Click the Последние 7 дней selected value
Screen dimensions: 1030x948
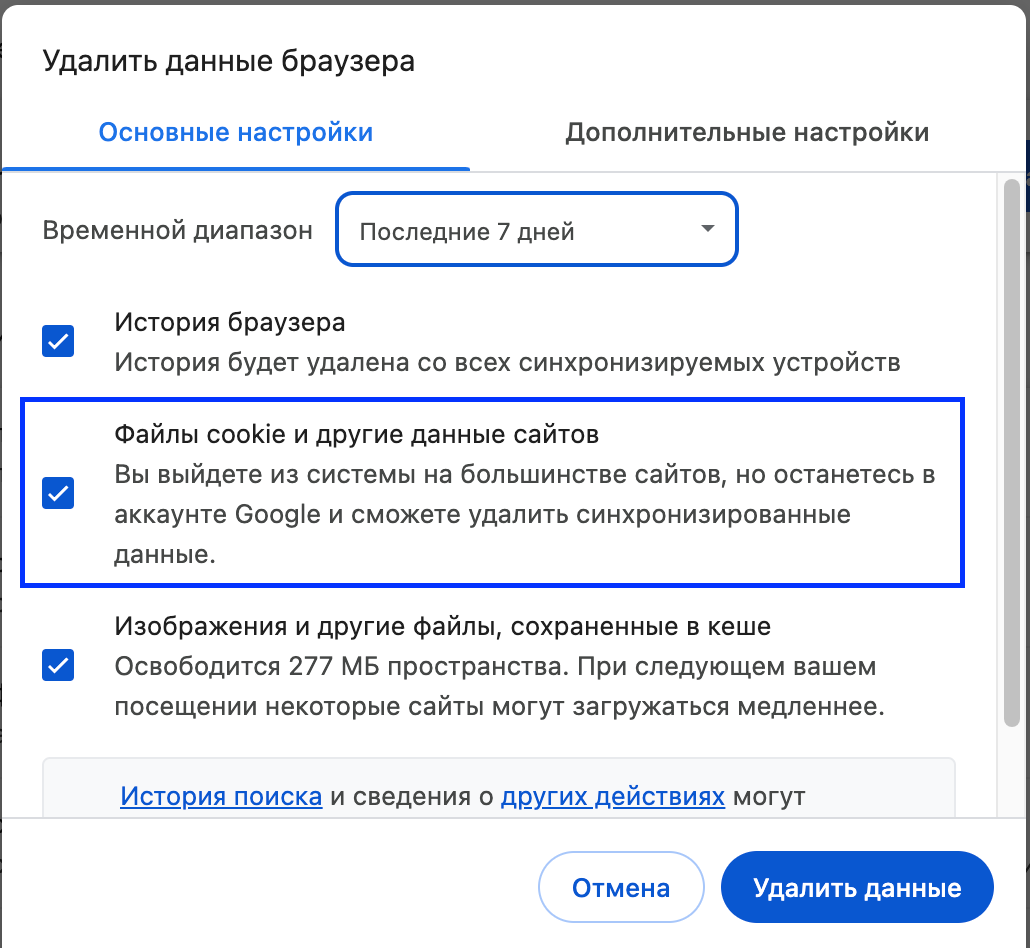467,232
